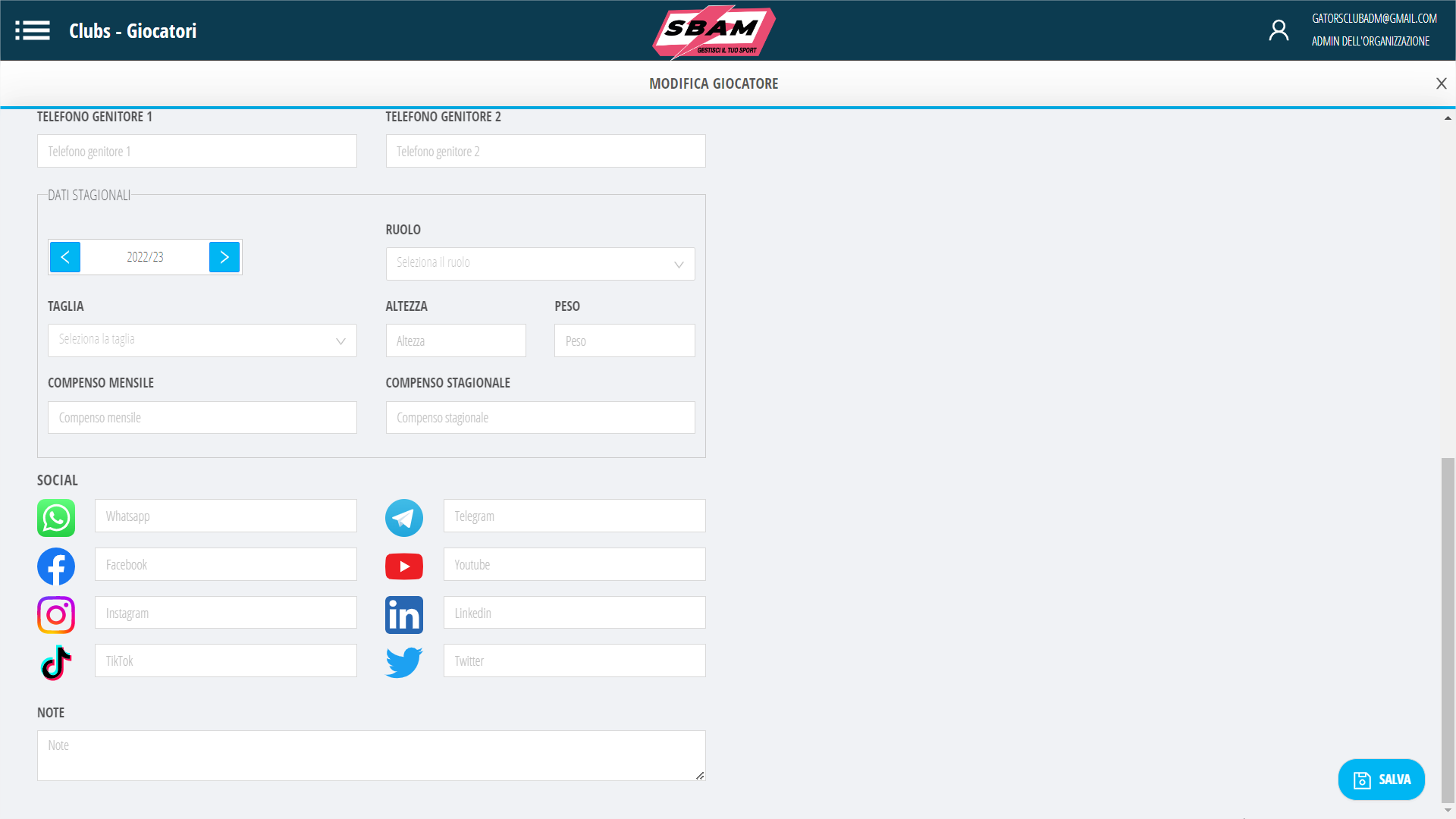Click the scrollbar up arrow
The height and width of the screenshot is (819, 1456).
click(x=1448, y=118)
